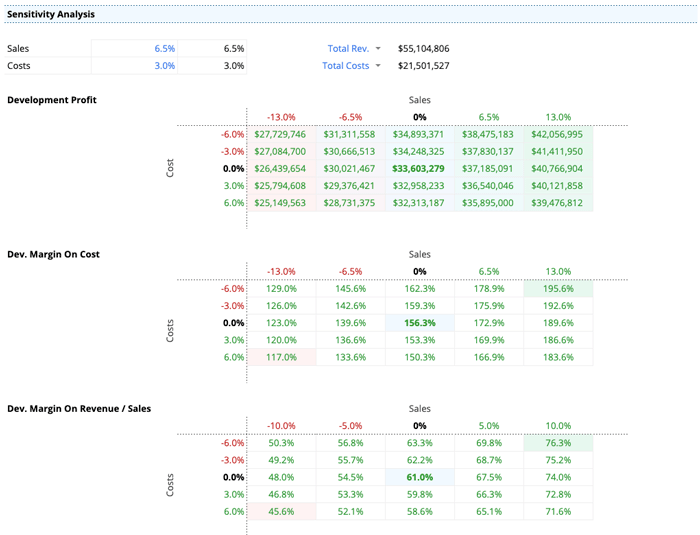Select the bold 156.3% margin on cost cell

[x=419, y=323]
